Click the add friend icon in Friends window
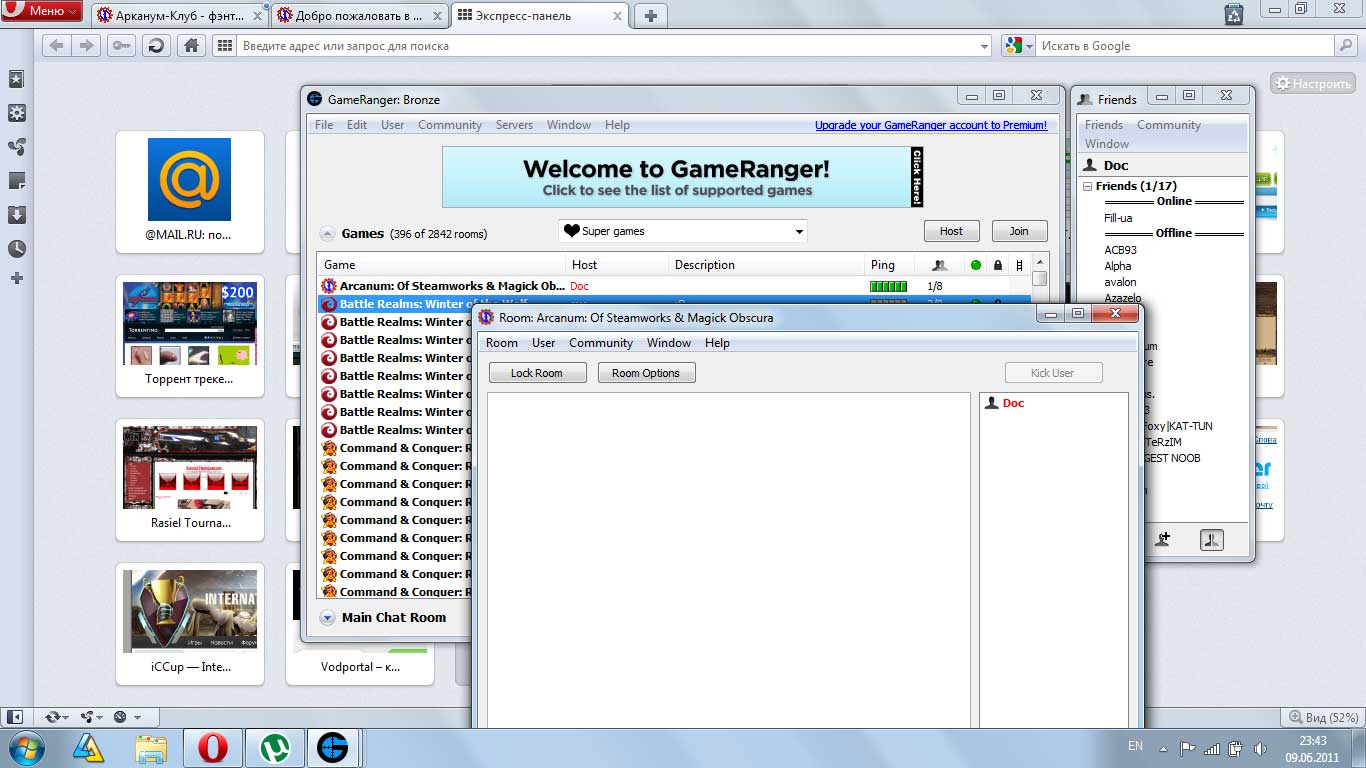Viewport: 1366px width, 768px height. coord(1162,539)
